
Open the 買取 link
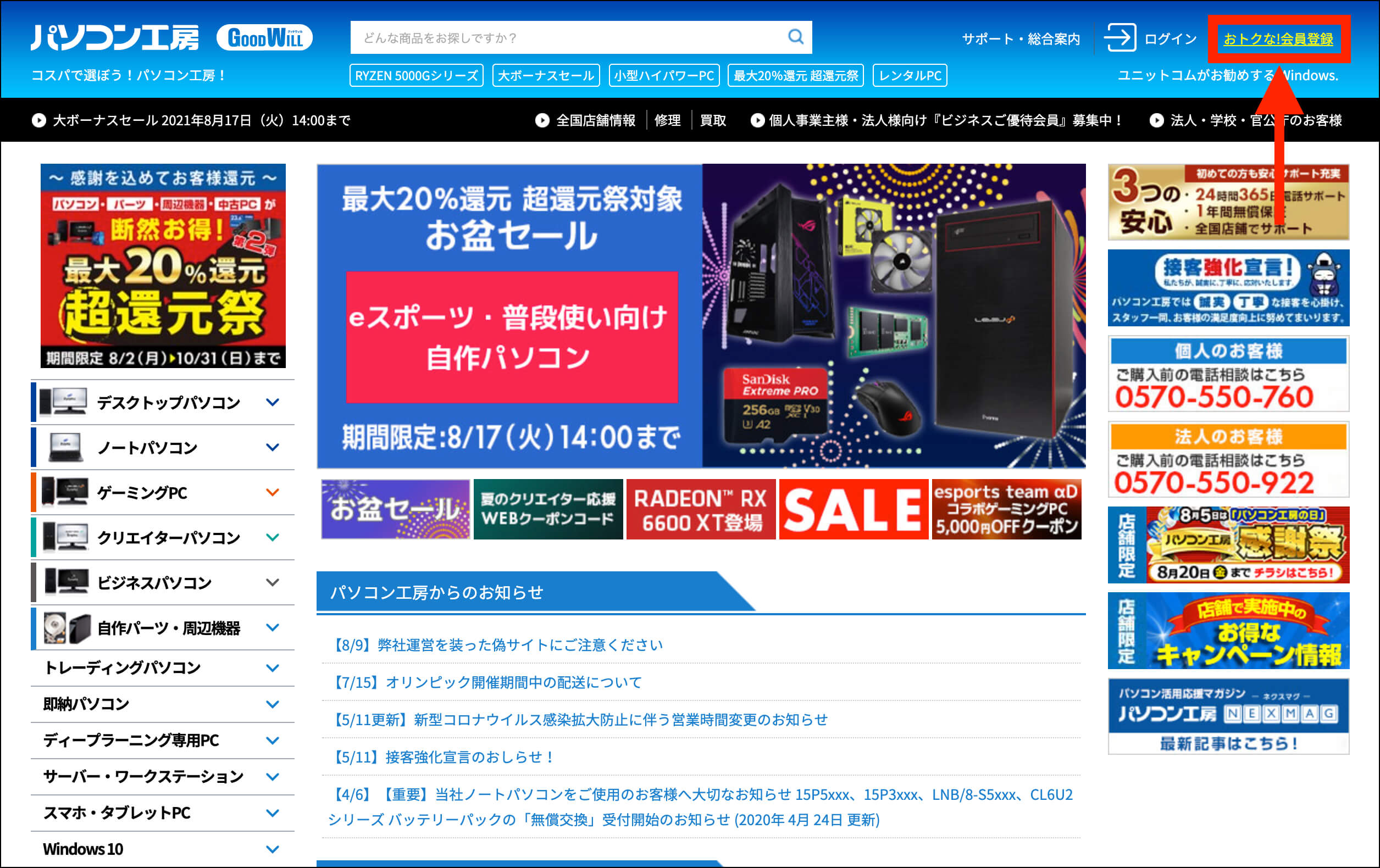pos(713,120)
